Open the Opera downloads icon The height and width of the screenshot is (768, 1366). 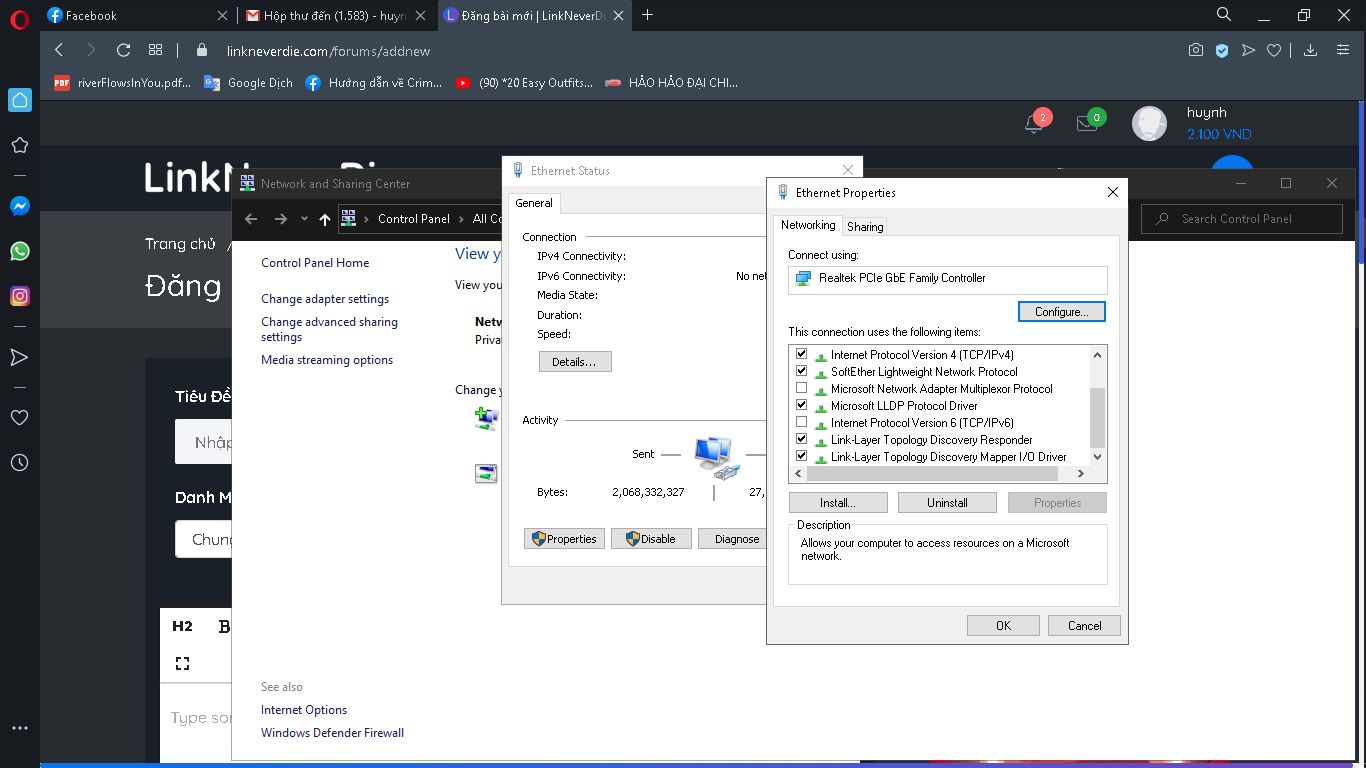(x=1310, y=50)
